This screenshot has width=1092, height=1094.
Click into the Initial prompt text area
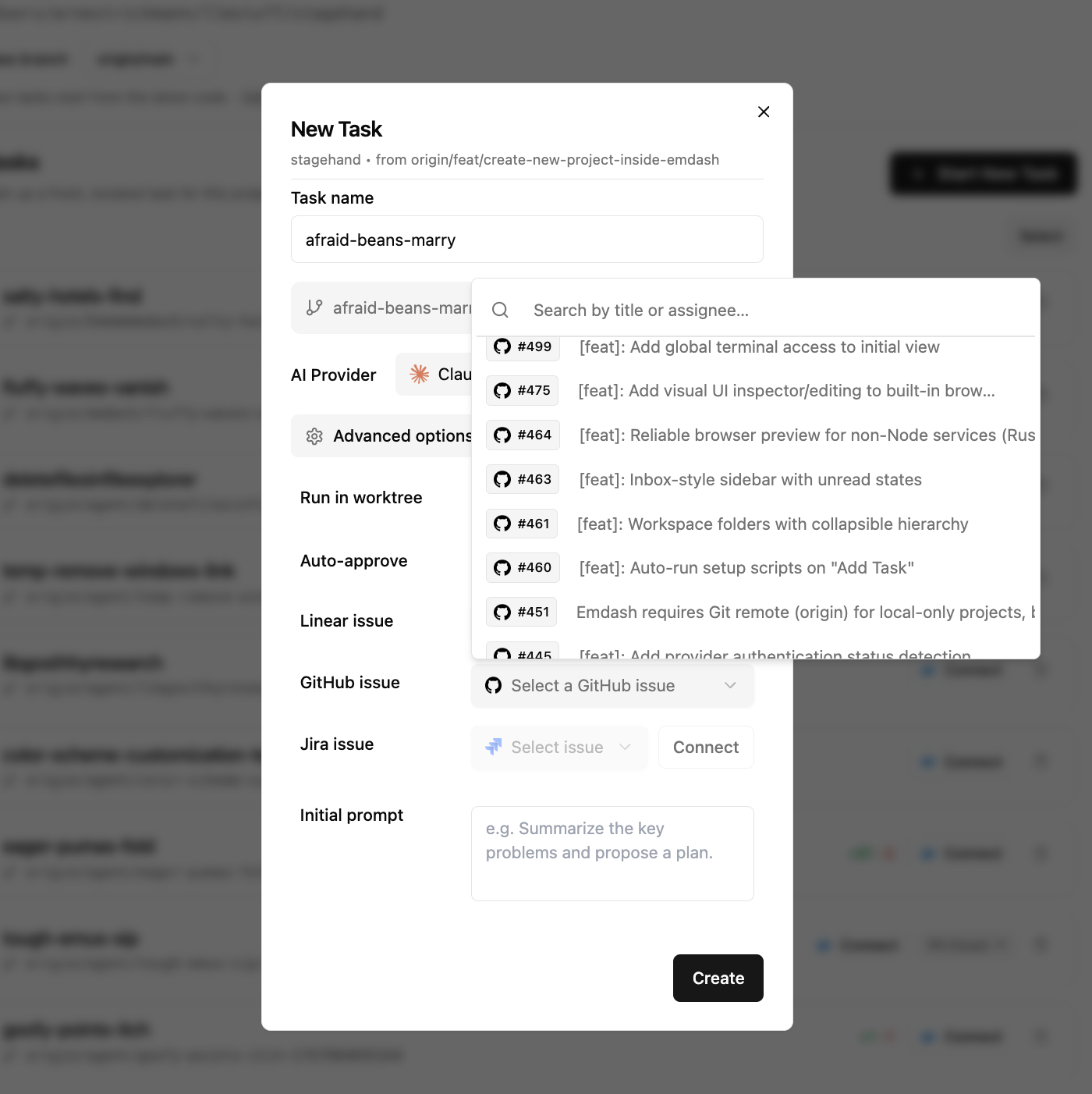click(612, 853)
